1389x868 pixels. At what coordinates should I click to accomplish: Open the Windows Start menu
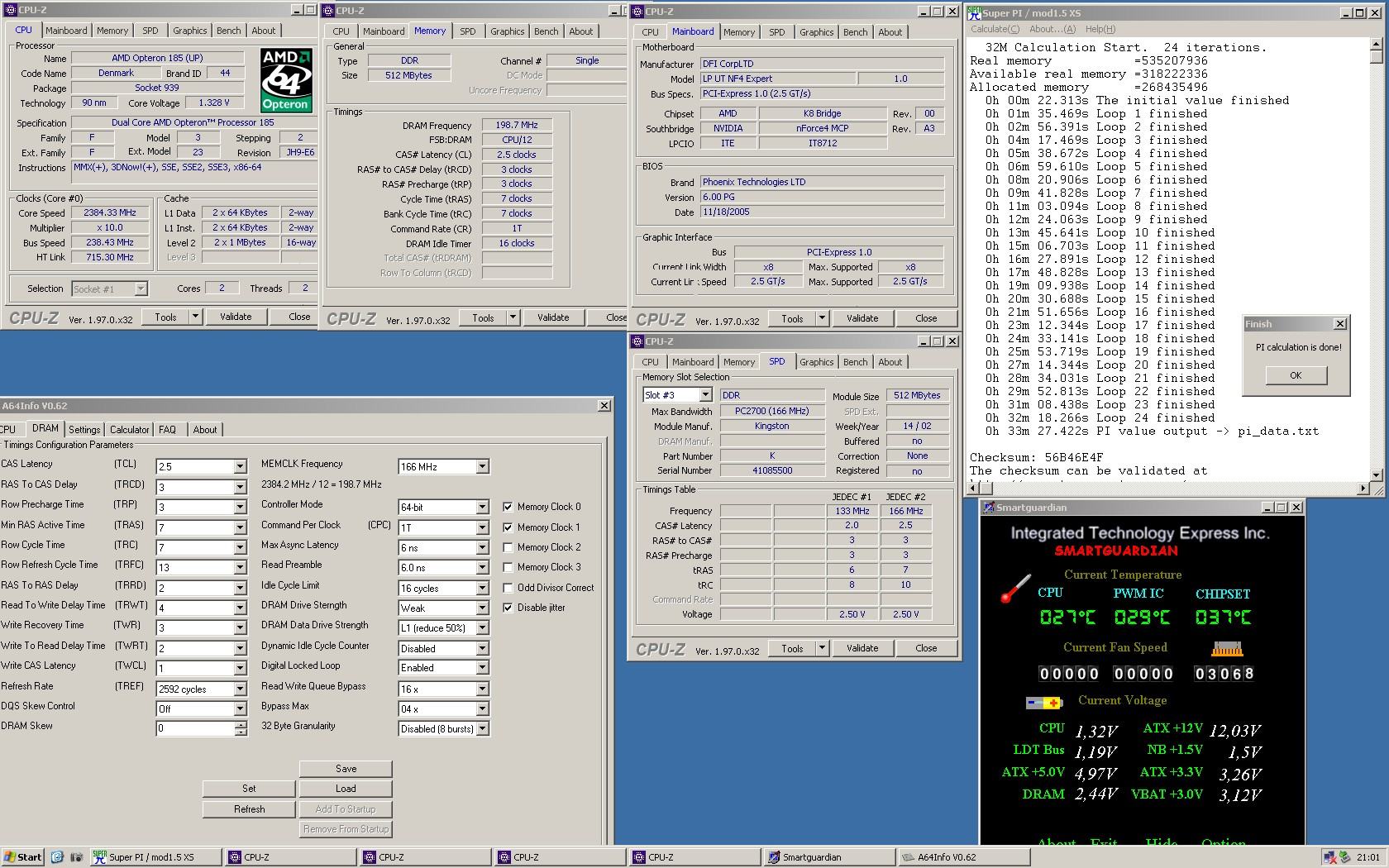coord(23,857)
